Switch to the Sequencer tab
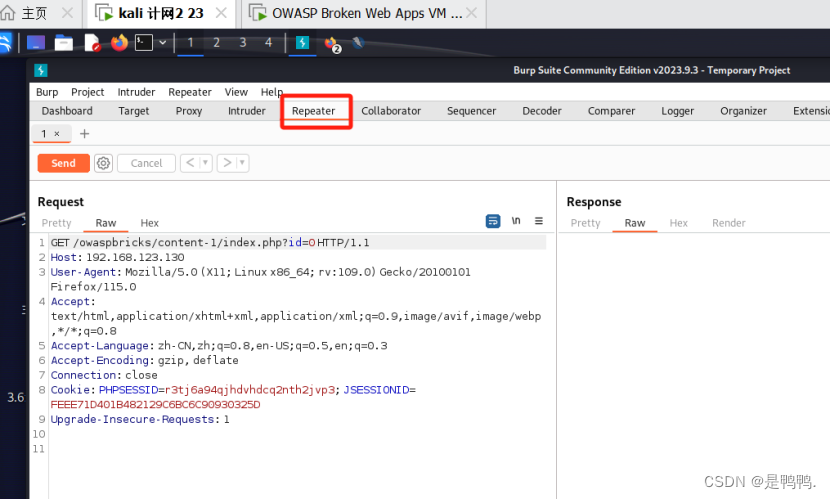 (472, 111)
